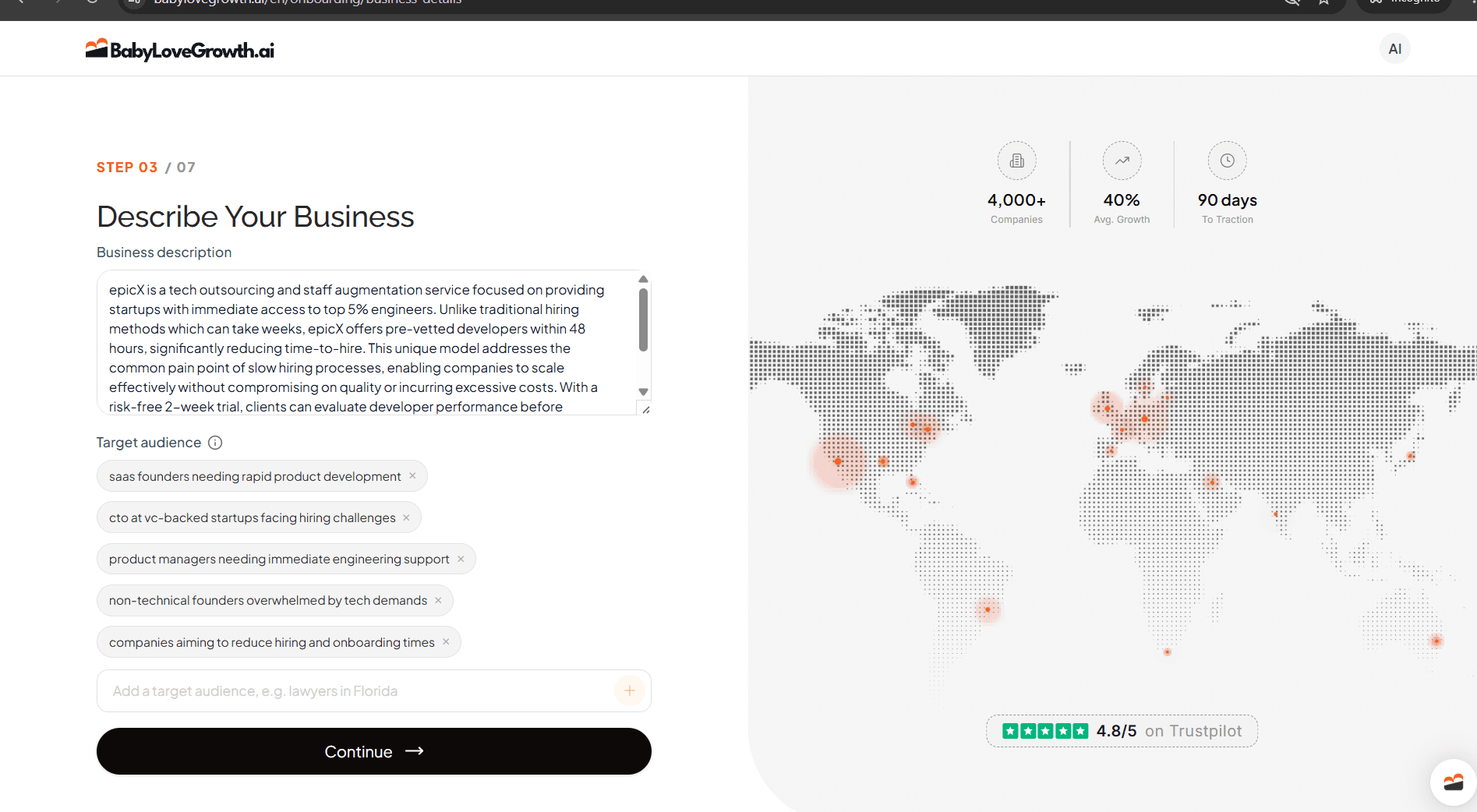1477x812 pixels.
Task: Remove 'cto at vc-backed startups' tag
Action: point(406,517)
